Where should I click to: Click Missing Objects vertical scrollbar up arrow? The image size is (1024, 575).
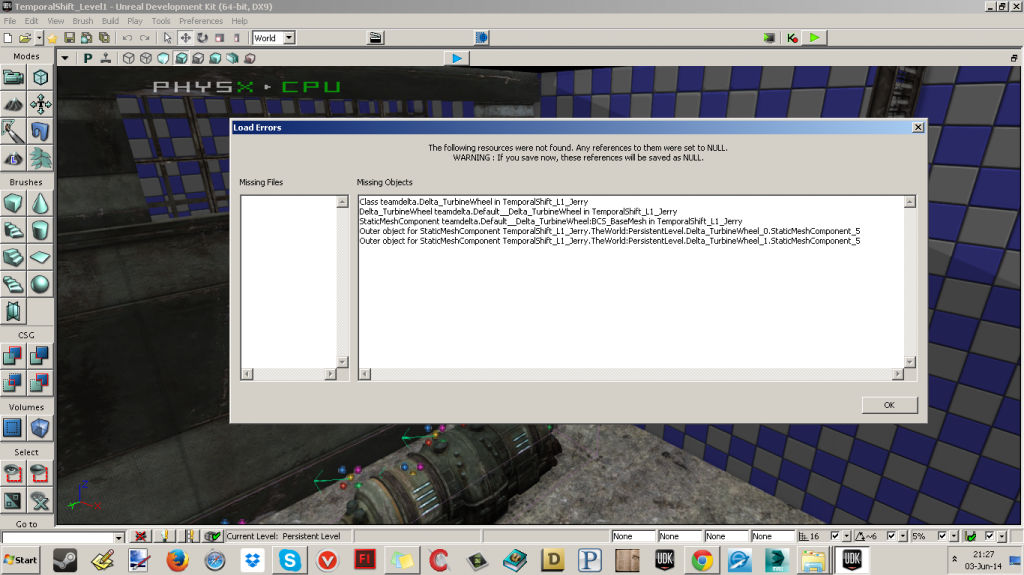tap(910, 202)
